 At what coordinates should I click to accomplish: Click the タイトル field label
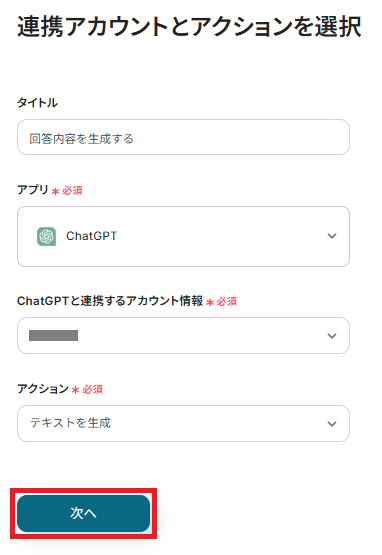pos(37,103)
